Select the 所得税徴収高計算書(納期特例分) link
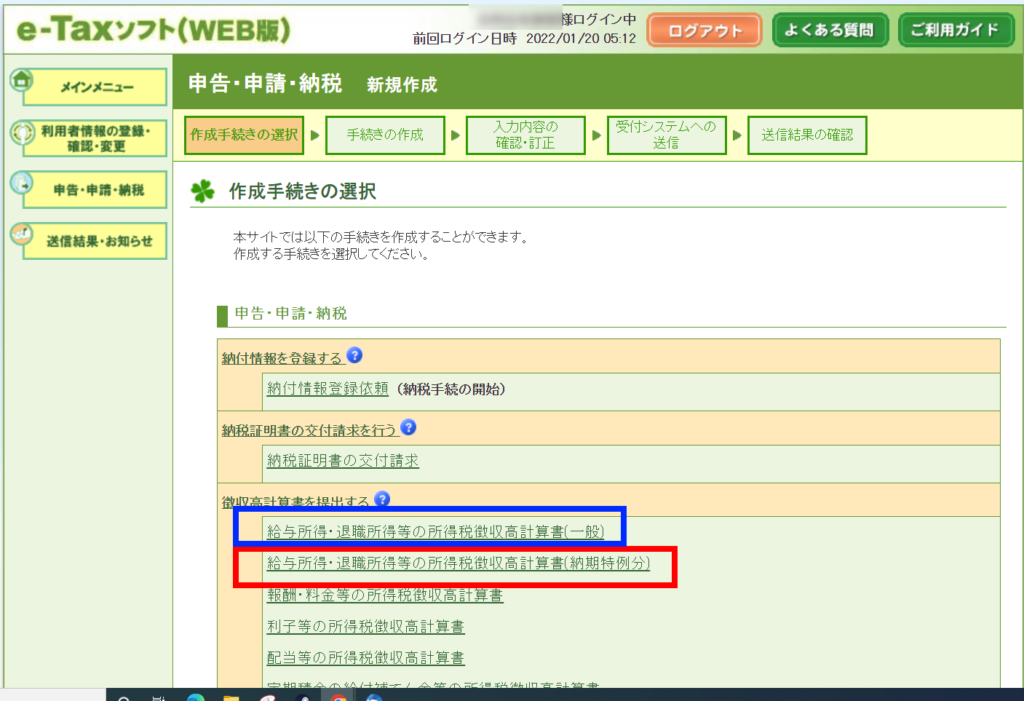Screen dimensions: 1024x701 (458, 563)
